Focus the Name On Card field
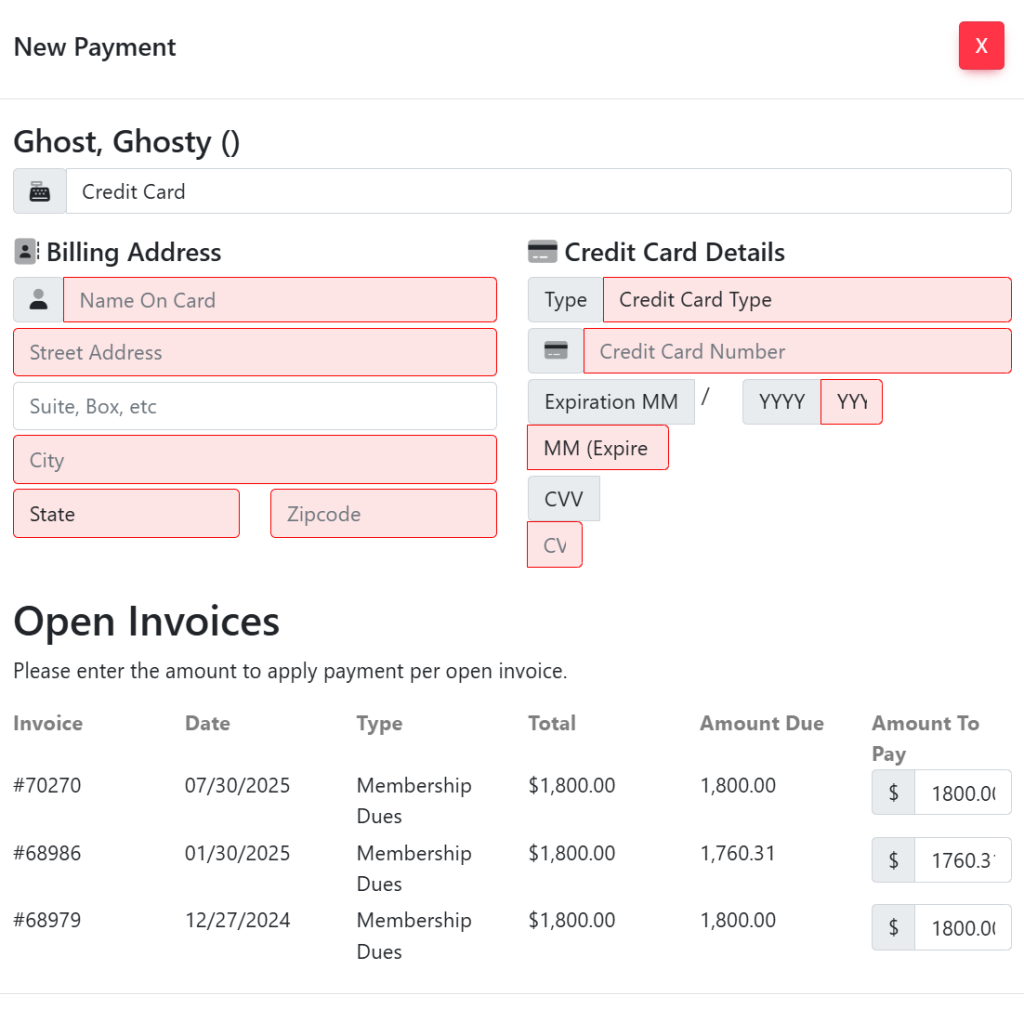Screen dimensions: 1024x1009 (x=279, y=300)
